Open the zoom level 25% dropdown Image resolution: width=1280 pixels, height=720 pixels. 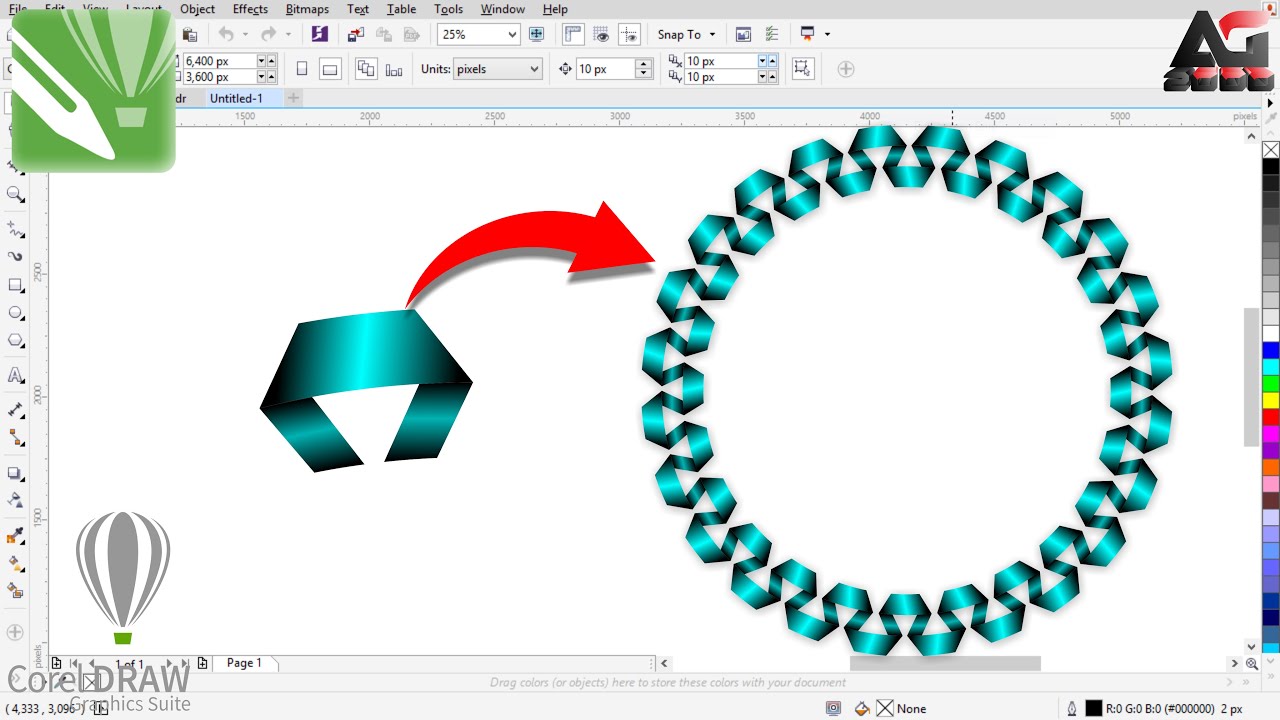[513, 34]
